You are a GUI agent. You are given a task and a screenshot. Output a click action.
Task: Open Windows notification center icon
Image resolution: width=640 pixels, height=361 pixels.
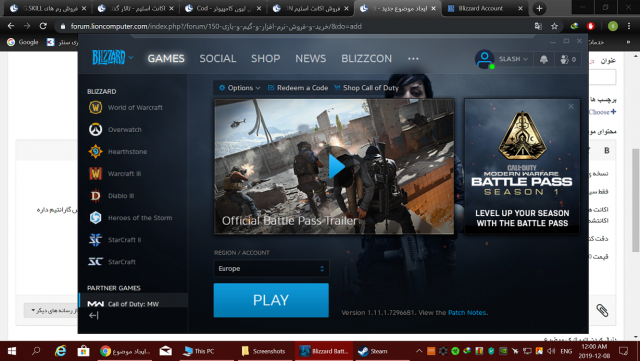click(623, 351)
